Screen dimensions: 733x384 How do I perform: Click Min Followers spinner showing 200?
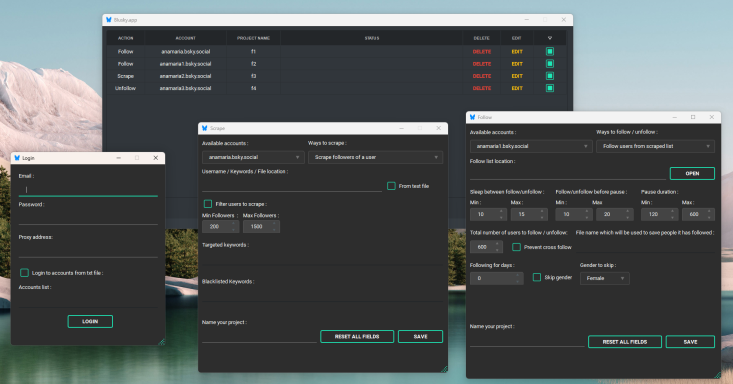221,226
